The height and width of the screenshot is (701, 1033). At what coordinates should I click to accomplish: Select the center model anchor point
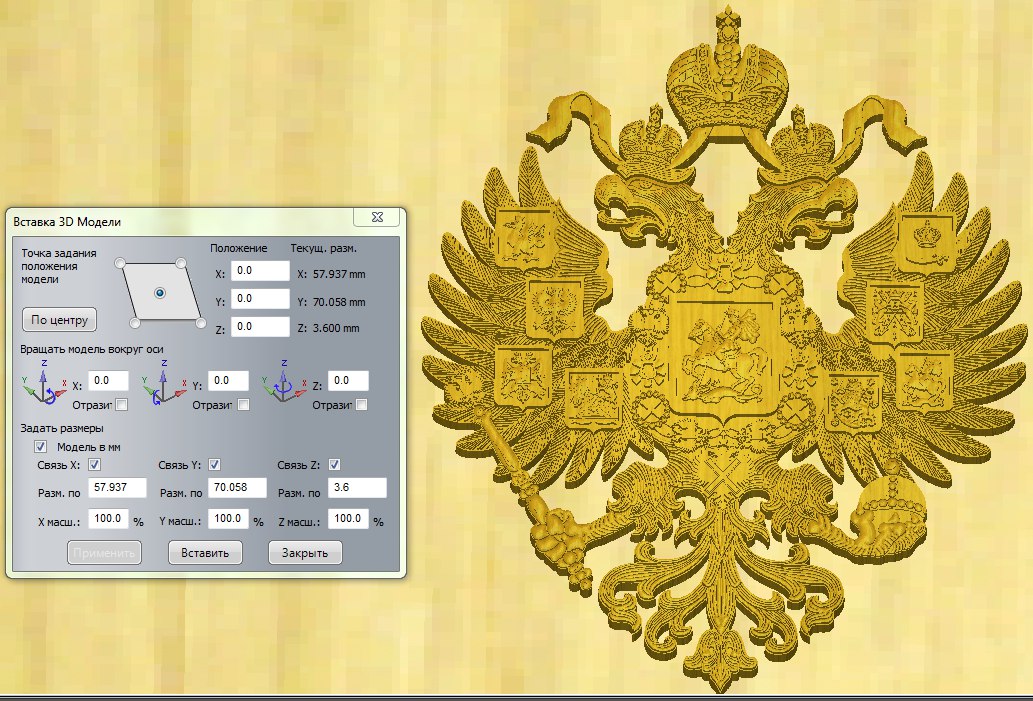point(160,292)
